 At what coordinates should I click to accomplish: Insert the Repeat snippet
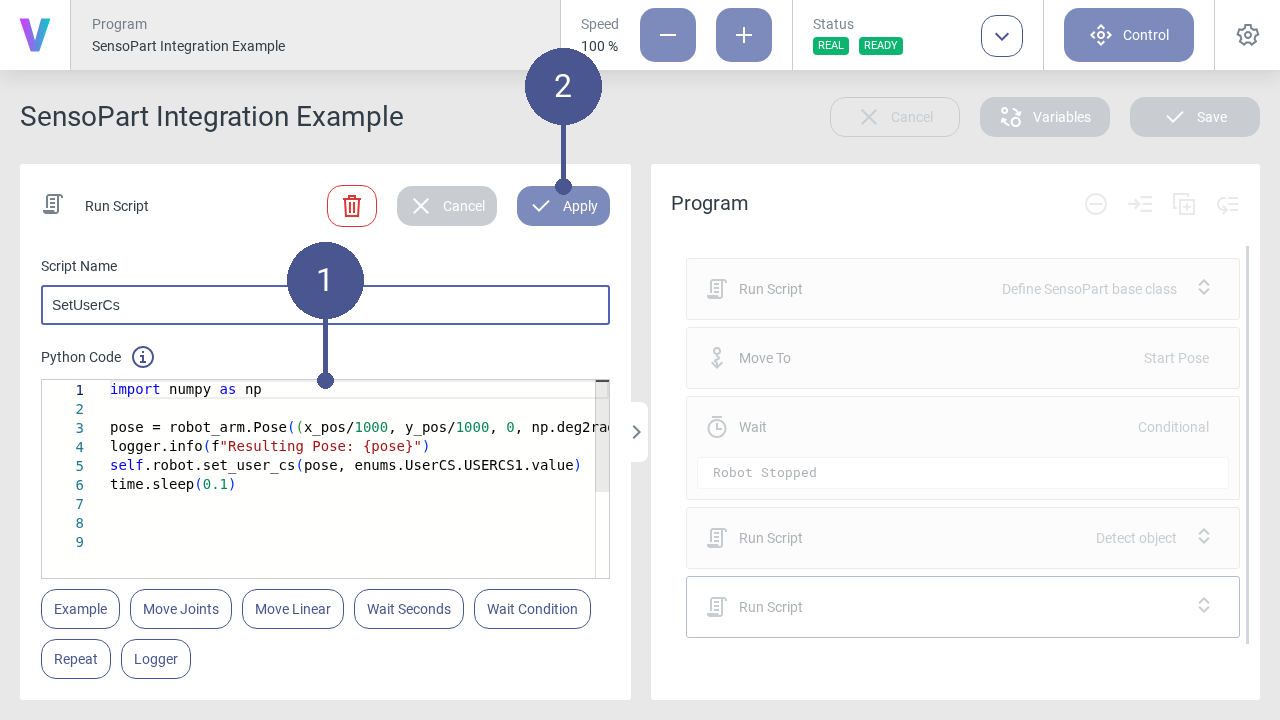pos(76,659)
